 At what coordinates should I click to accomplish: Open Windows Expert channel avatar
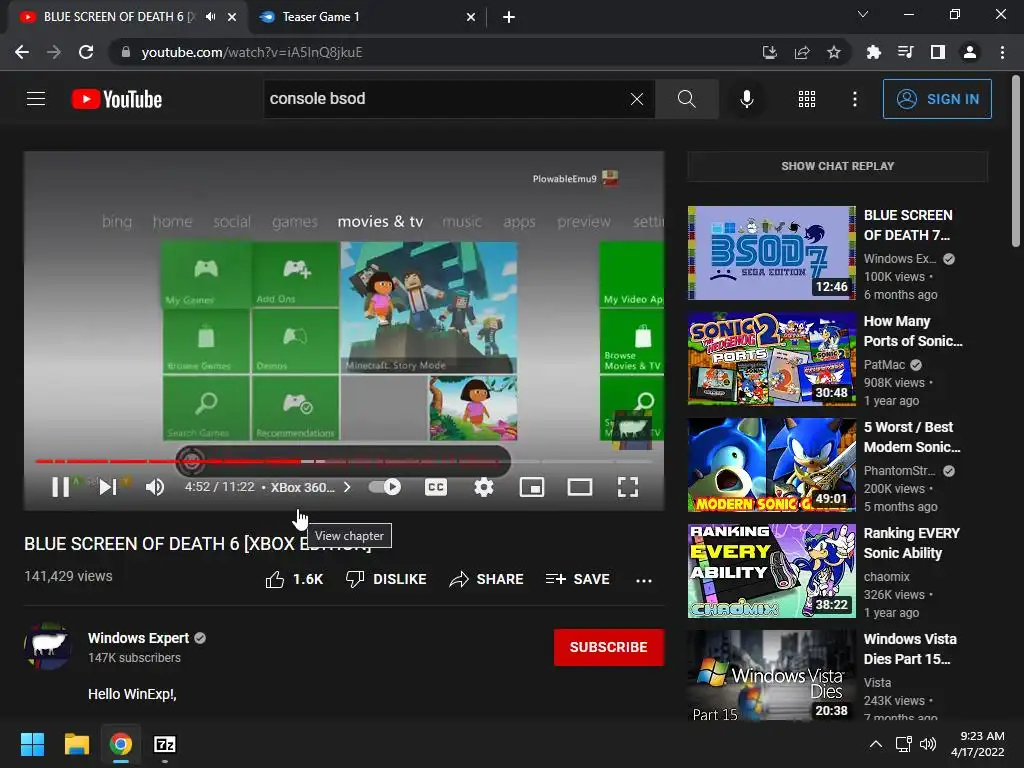pyautogui.click(x=48, y=646)
